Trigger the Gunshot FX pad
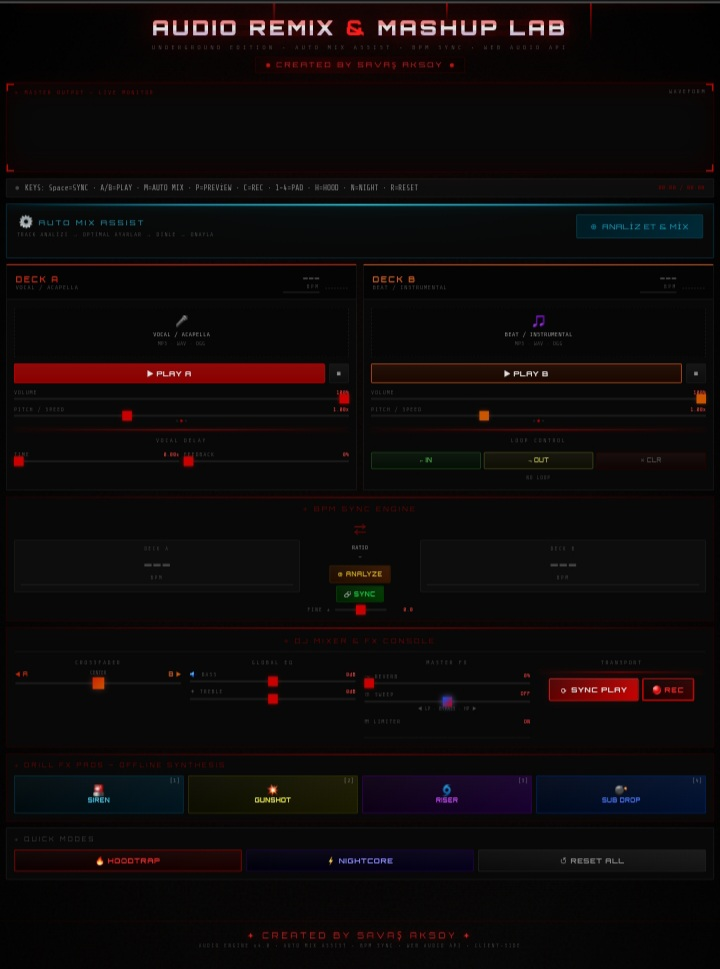 point(273,795)
